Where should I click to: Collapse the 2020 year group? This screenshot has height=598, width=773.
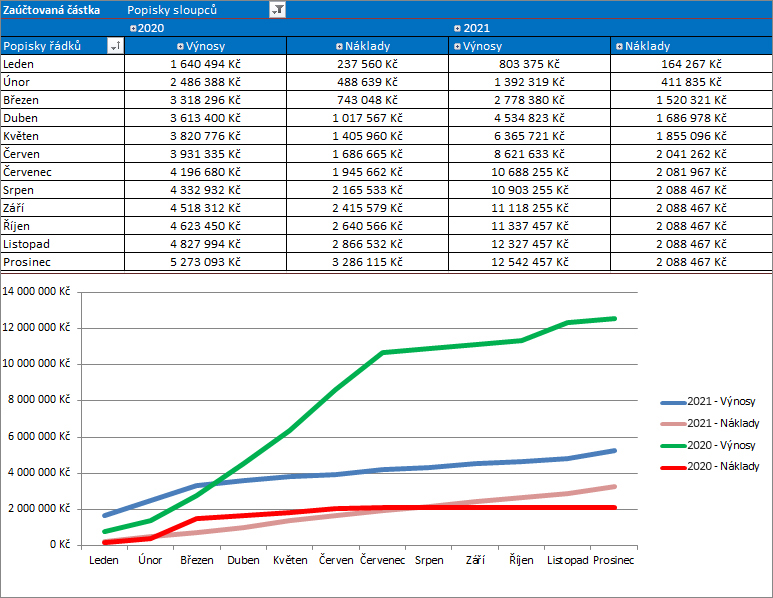pyautogui.click(x=133, y=28)
